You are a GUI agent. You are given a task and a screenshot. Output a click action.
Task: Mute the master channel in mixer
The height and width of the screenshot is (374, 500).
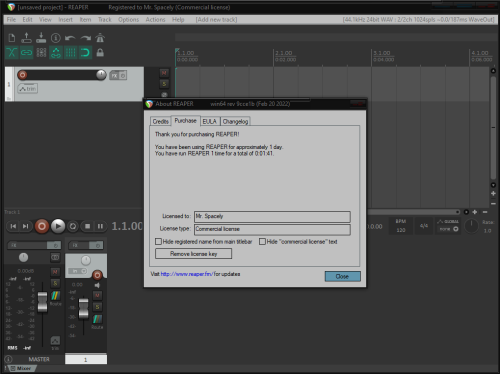[55, 272]
